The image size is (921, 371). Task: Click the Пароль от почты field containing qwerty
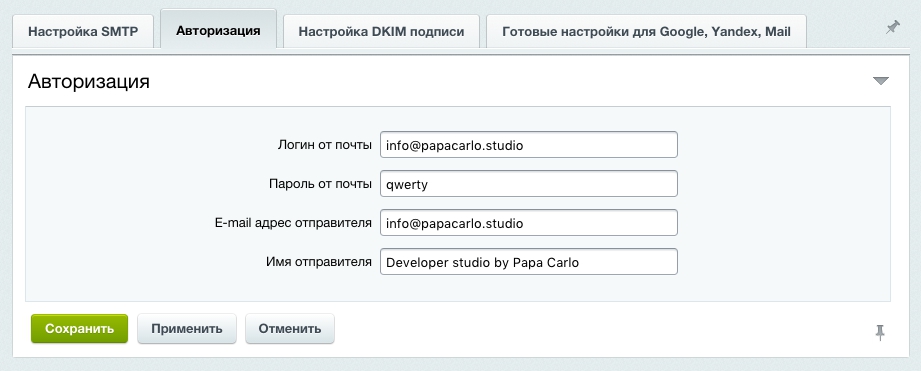click(x=529, y=184)
